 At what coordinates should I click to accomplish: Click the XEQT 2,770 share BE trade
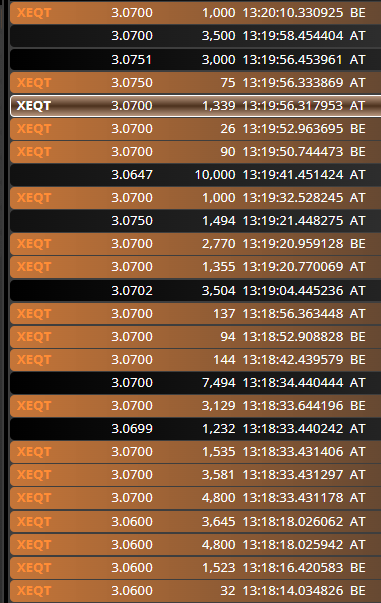[x=195, y=244]
